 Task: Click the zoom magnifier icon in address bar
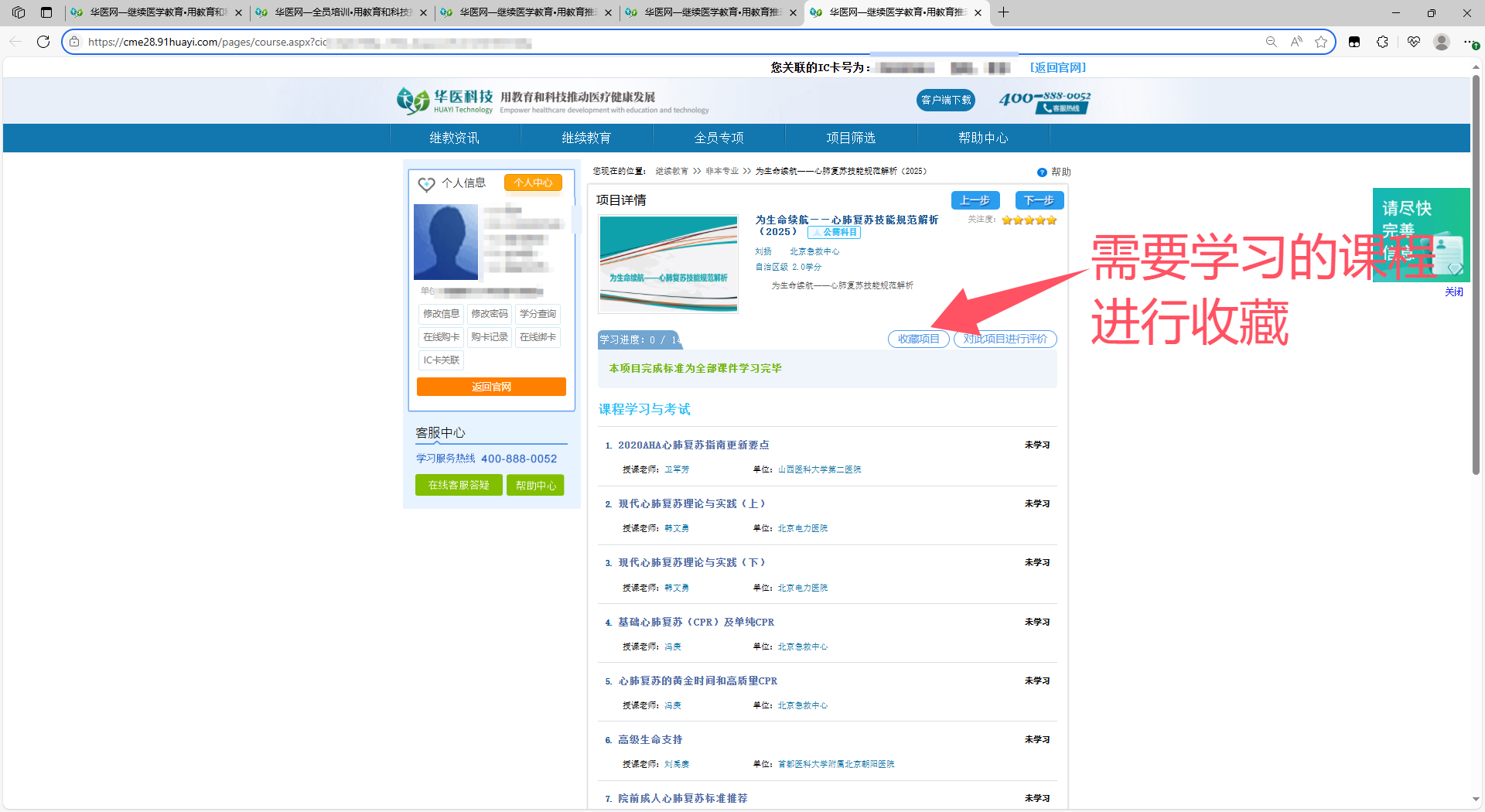[x=1271, y=42]
